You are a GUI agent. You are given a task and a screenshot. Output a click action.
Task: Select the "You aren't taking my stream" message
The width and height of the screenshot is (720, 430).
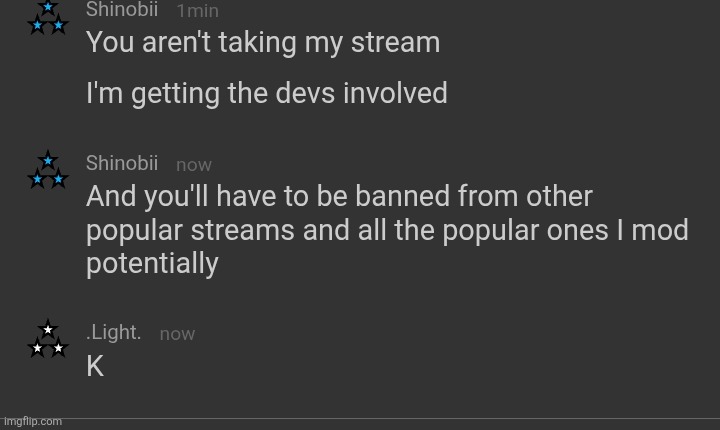click(262, 43)
